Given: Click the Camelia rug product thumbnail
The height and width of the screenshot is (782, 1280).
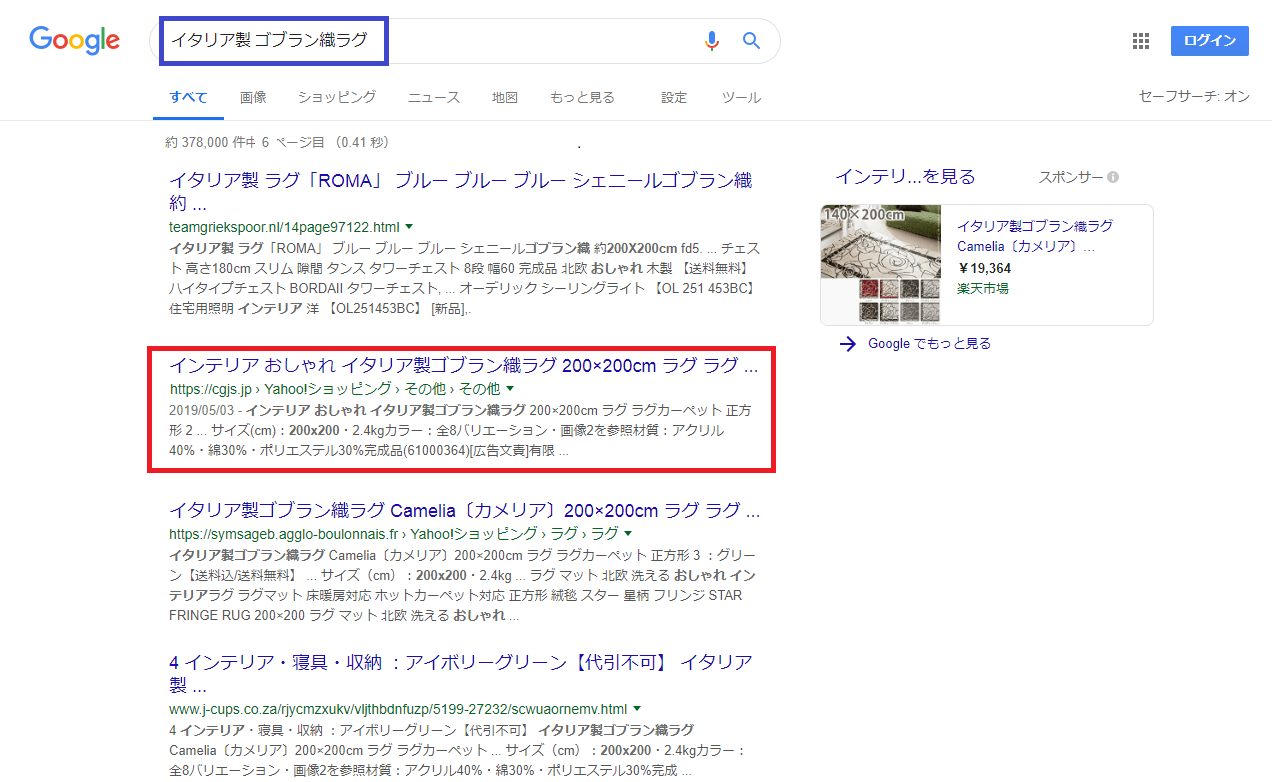Looking at the screenshot, I should [x=881, y=264].
